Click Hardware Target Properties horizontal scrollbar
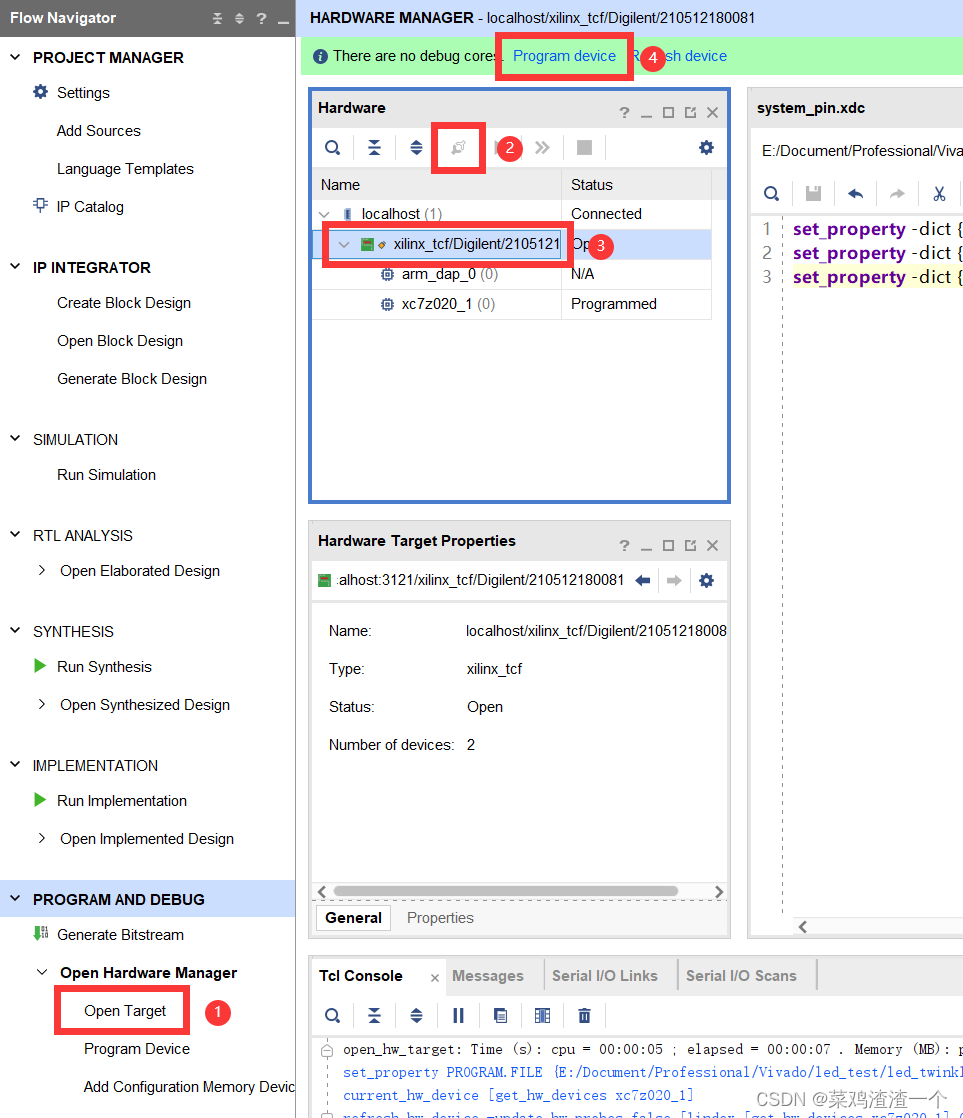Screen dimensions: 963x1118 pyautogui.click(x=505, y=891)
